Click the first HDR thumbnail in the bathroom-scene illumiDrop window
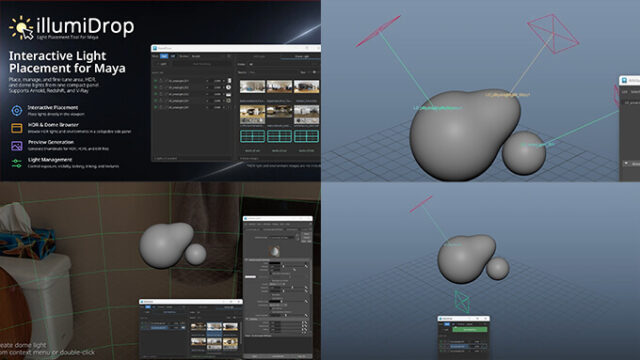The image size is (640, 360). click(x=198, y=327)
